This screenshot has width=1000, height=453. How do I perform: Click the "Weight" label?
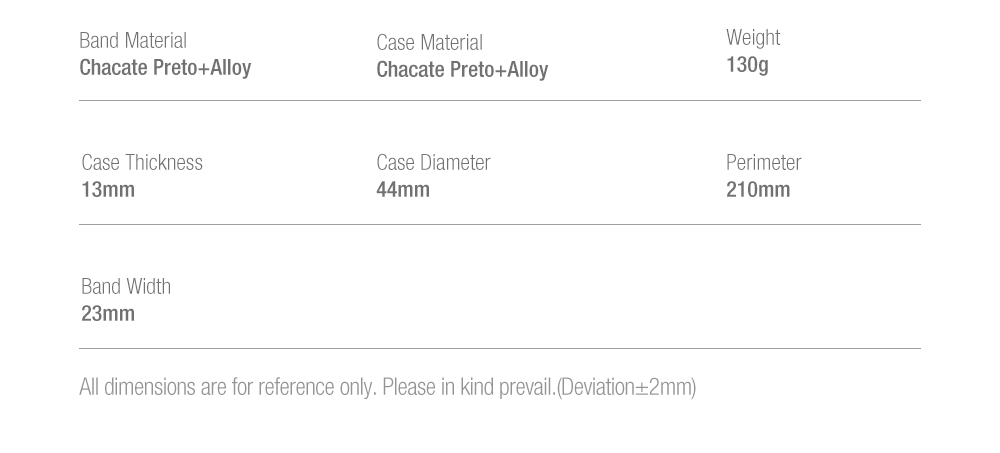coord(753,38)
